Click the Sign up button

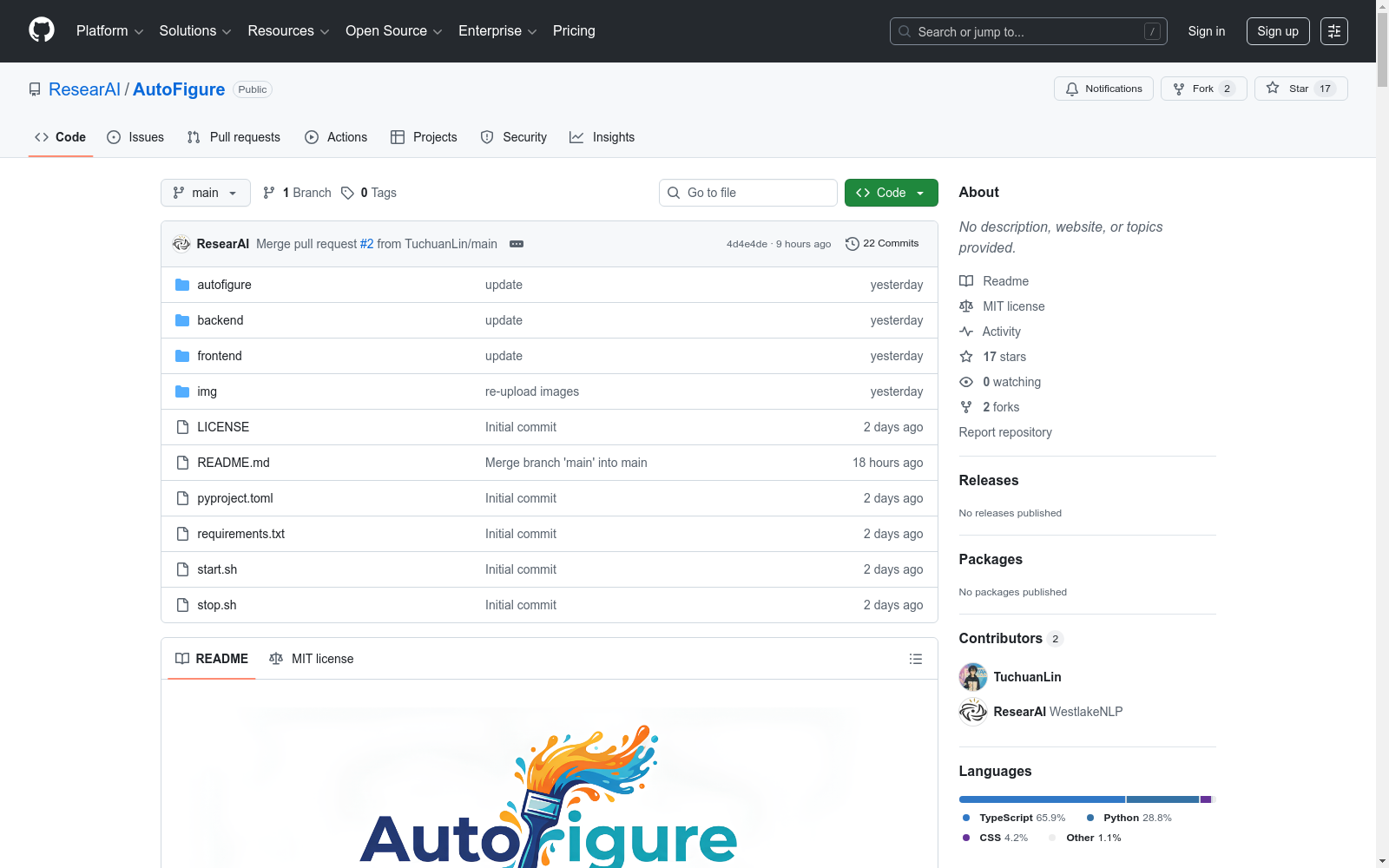1278,31
